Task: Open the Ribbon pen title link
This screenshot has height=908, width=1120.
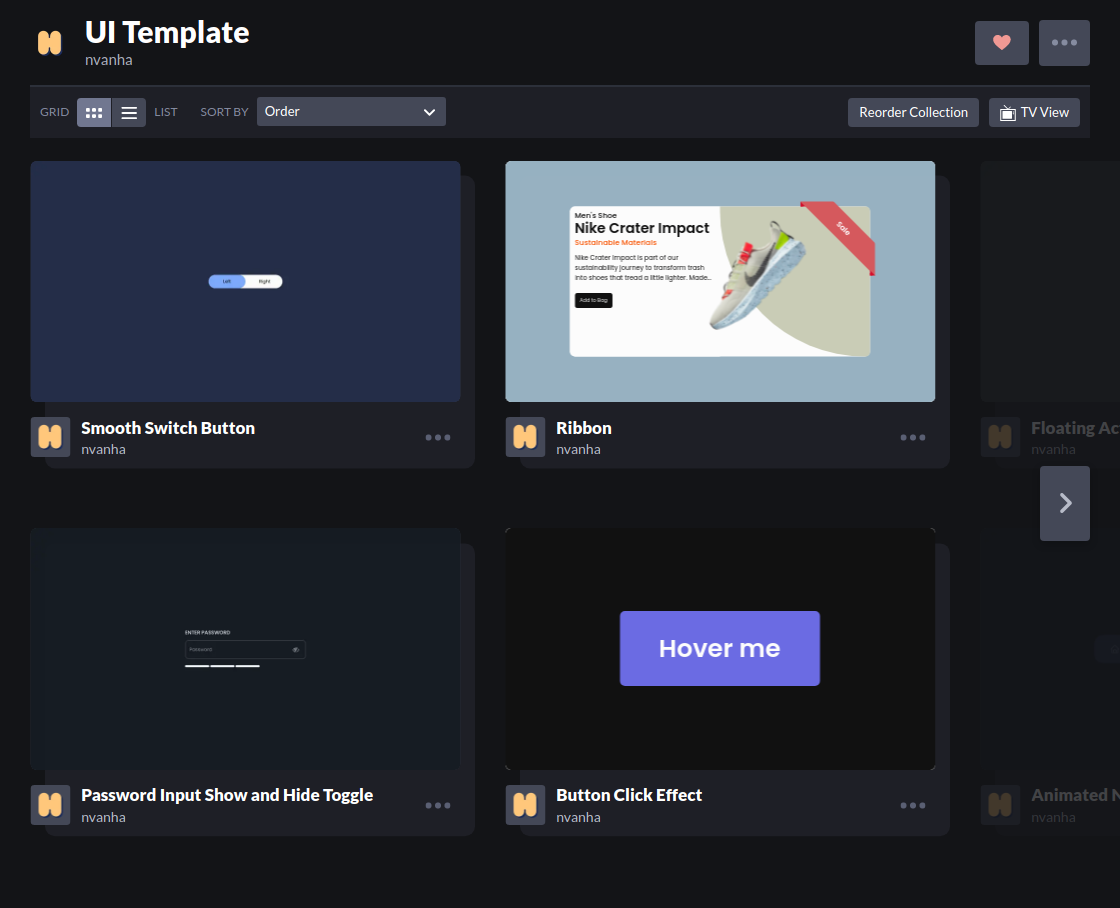Action: pyautogui.click(x=584, y=428)
